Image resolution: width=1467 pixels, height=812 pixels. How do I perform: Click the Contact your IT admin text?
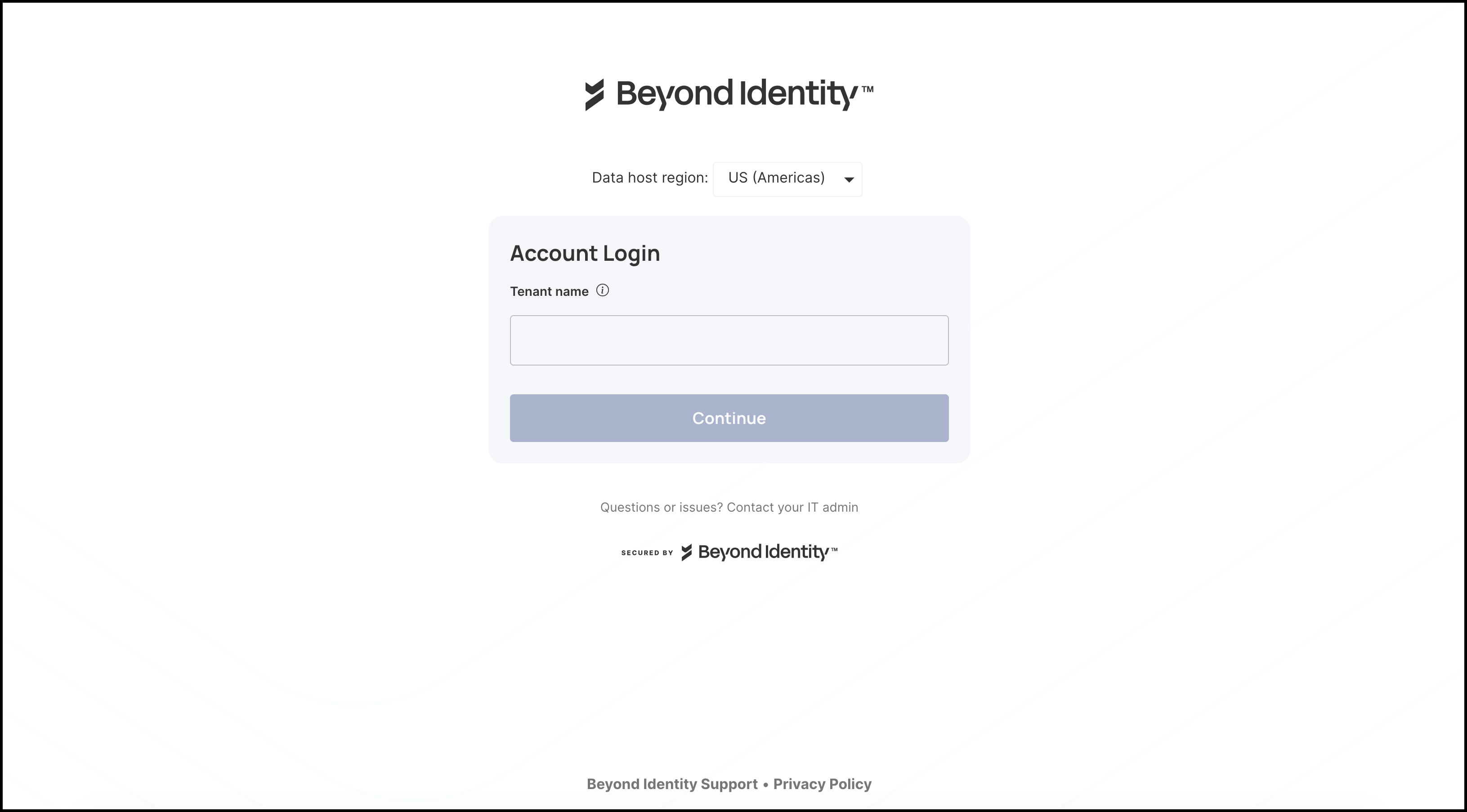pyautogui.click(x=792, y=507)
